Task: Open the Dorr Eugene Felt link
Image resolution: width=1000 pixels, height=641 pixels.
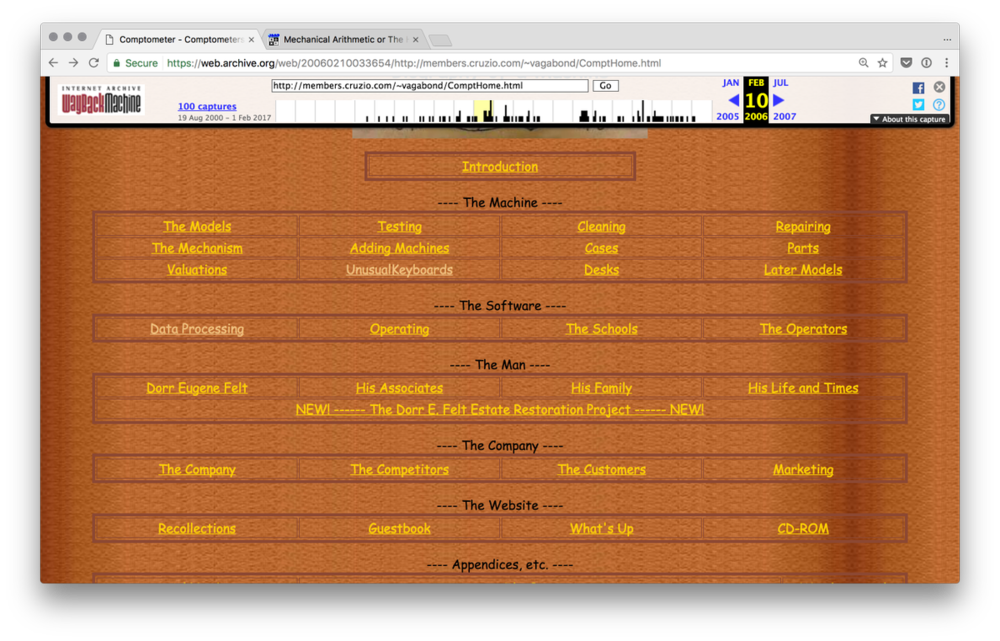Action: pos(197,388)
